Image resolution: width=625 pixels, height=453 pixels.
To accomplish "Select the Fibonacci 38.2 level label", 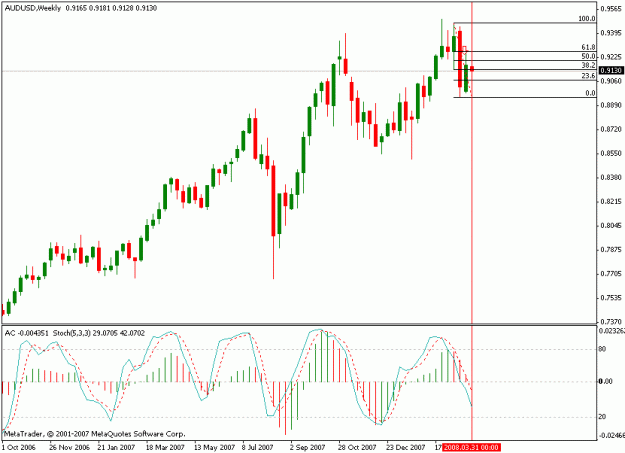I will 588,65.
